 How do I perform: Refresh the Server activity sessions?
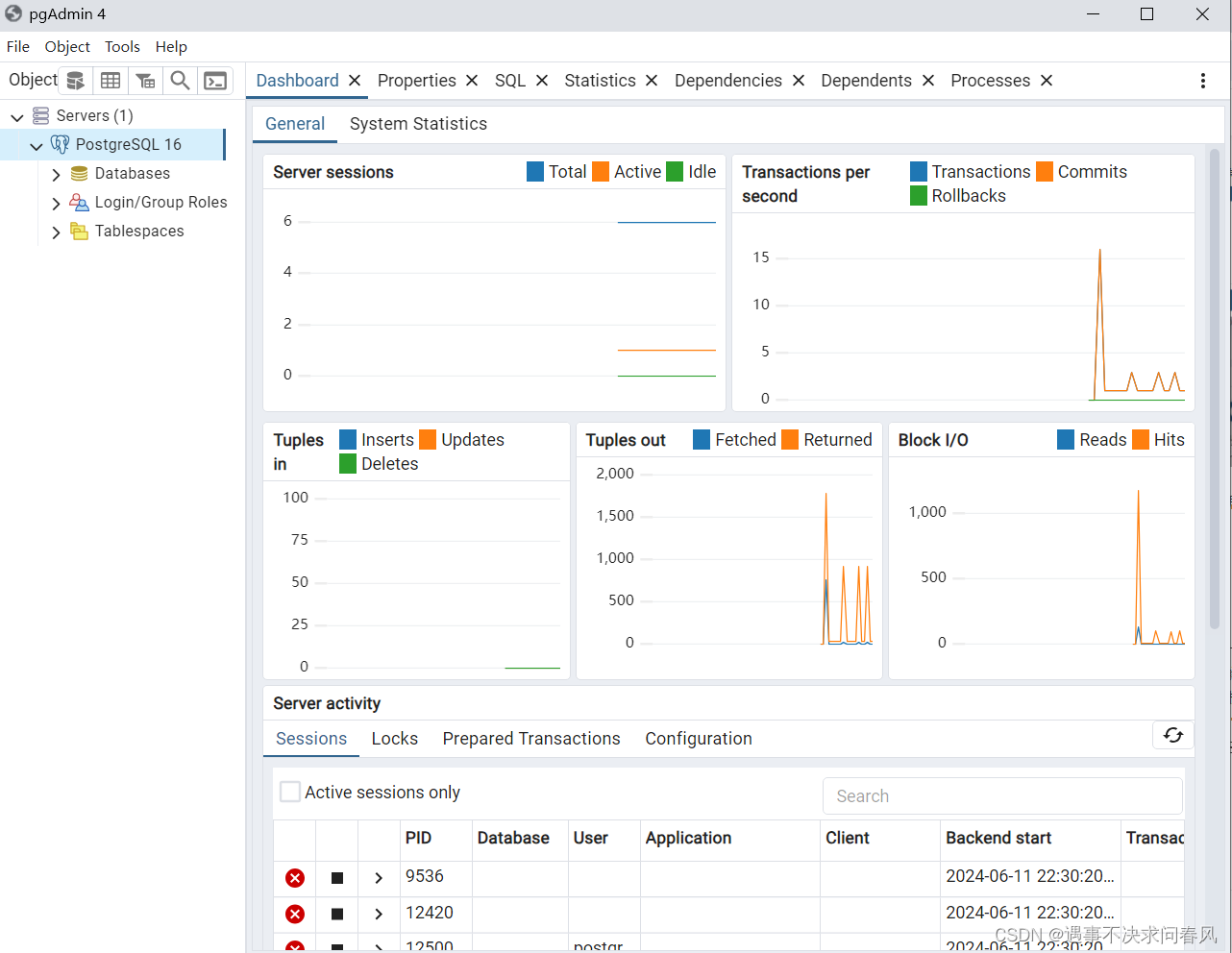[1173, 735]
